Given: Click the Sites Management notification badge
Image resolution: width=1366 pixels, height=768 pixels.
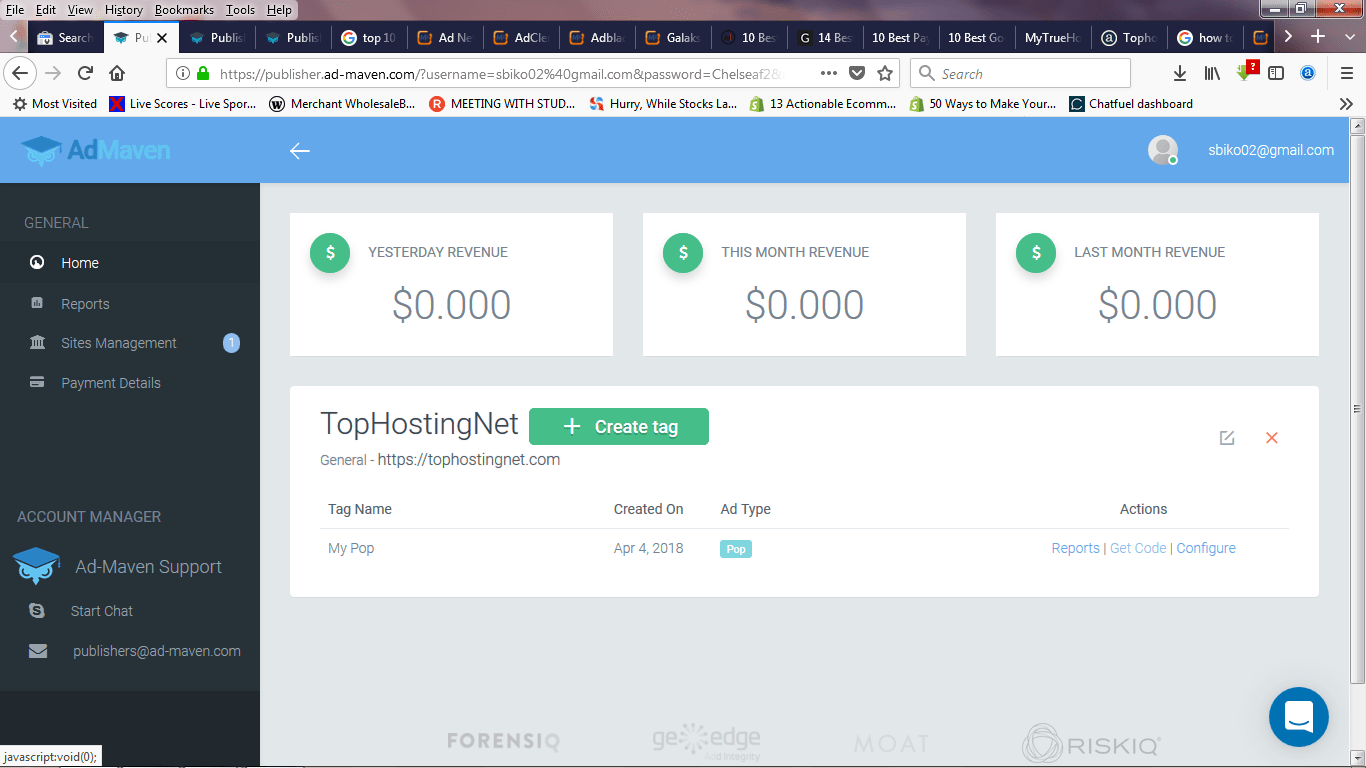Looking at the screenshot, I should [x=231, y=343].
